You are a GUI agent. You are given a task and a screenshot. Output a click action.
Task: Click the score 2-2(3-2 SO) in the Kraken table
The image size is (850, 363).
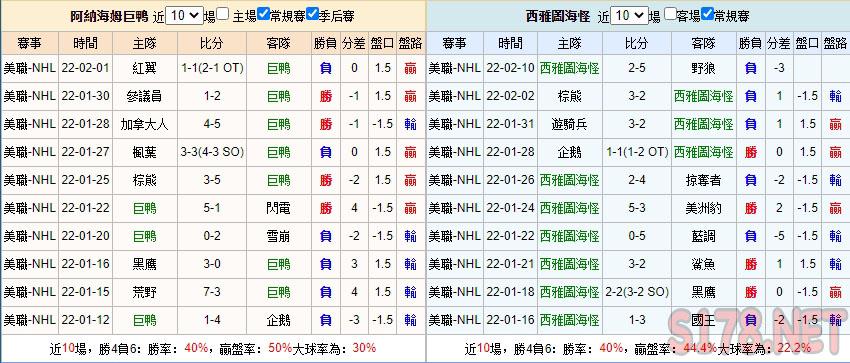click(636, 292)
